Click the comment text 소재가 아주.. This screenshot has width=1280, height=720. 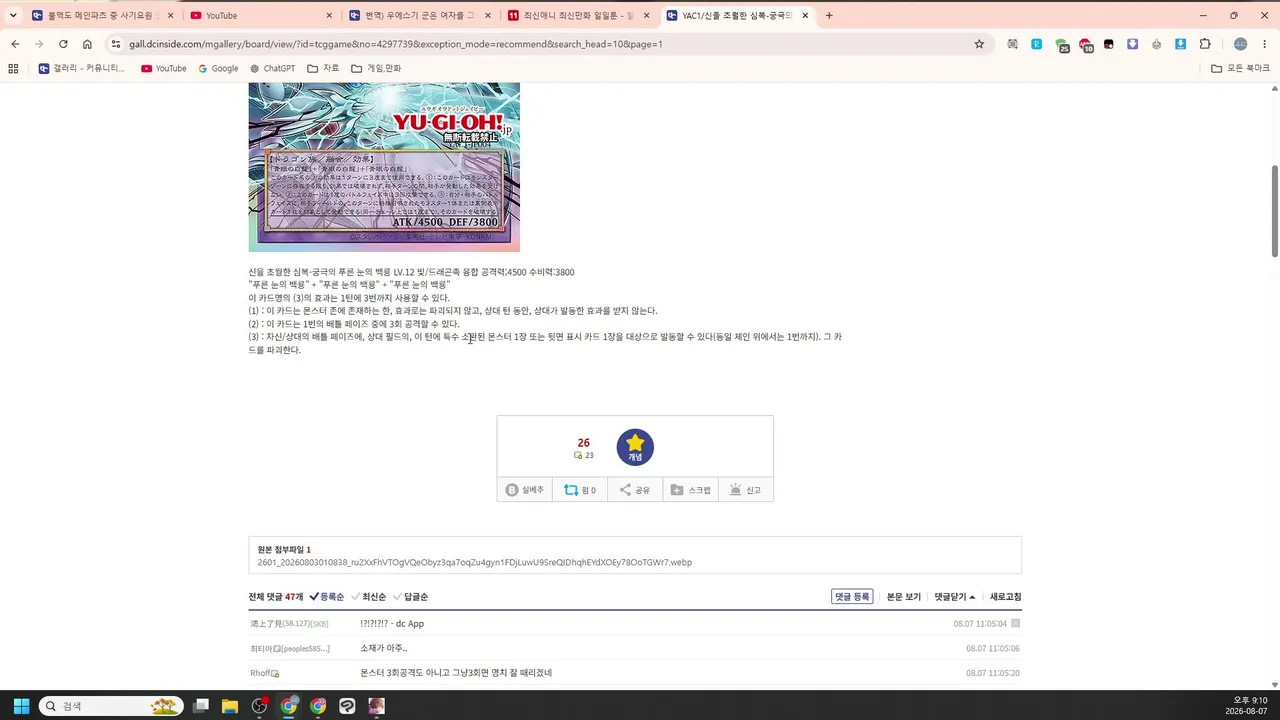384,648
